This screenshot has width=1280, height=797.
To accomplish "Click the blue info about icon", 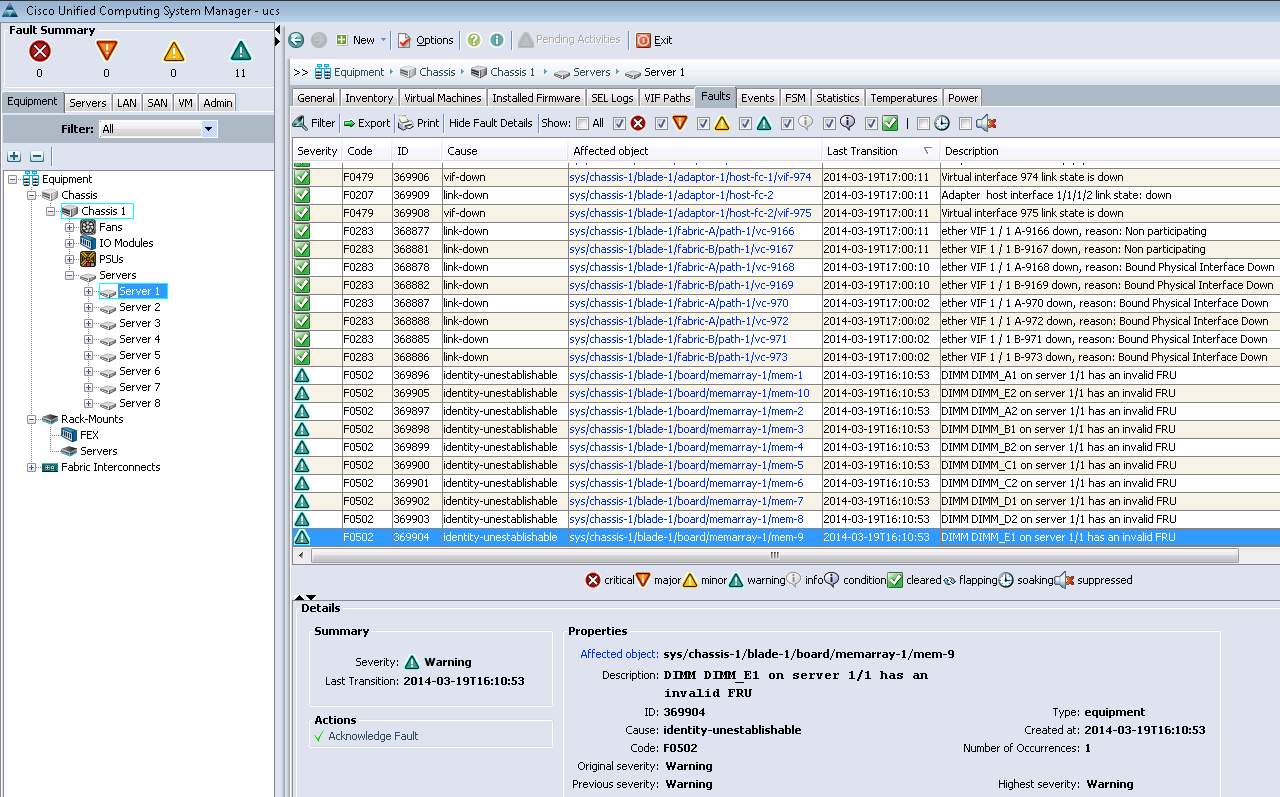I will coord(497,40).
